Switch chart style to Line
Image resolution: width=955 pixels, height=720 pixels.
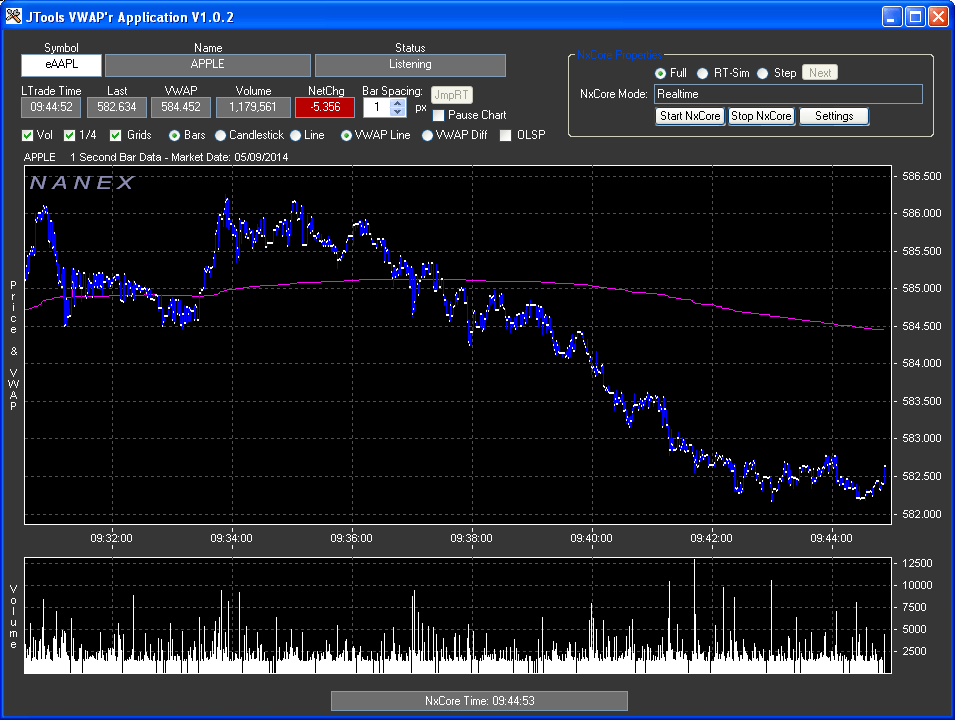295,135
